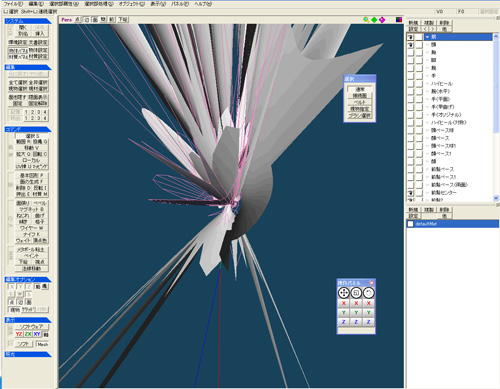
Task: Click the scale square icon in 操作パネル
Action: (356, 293)
